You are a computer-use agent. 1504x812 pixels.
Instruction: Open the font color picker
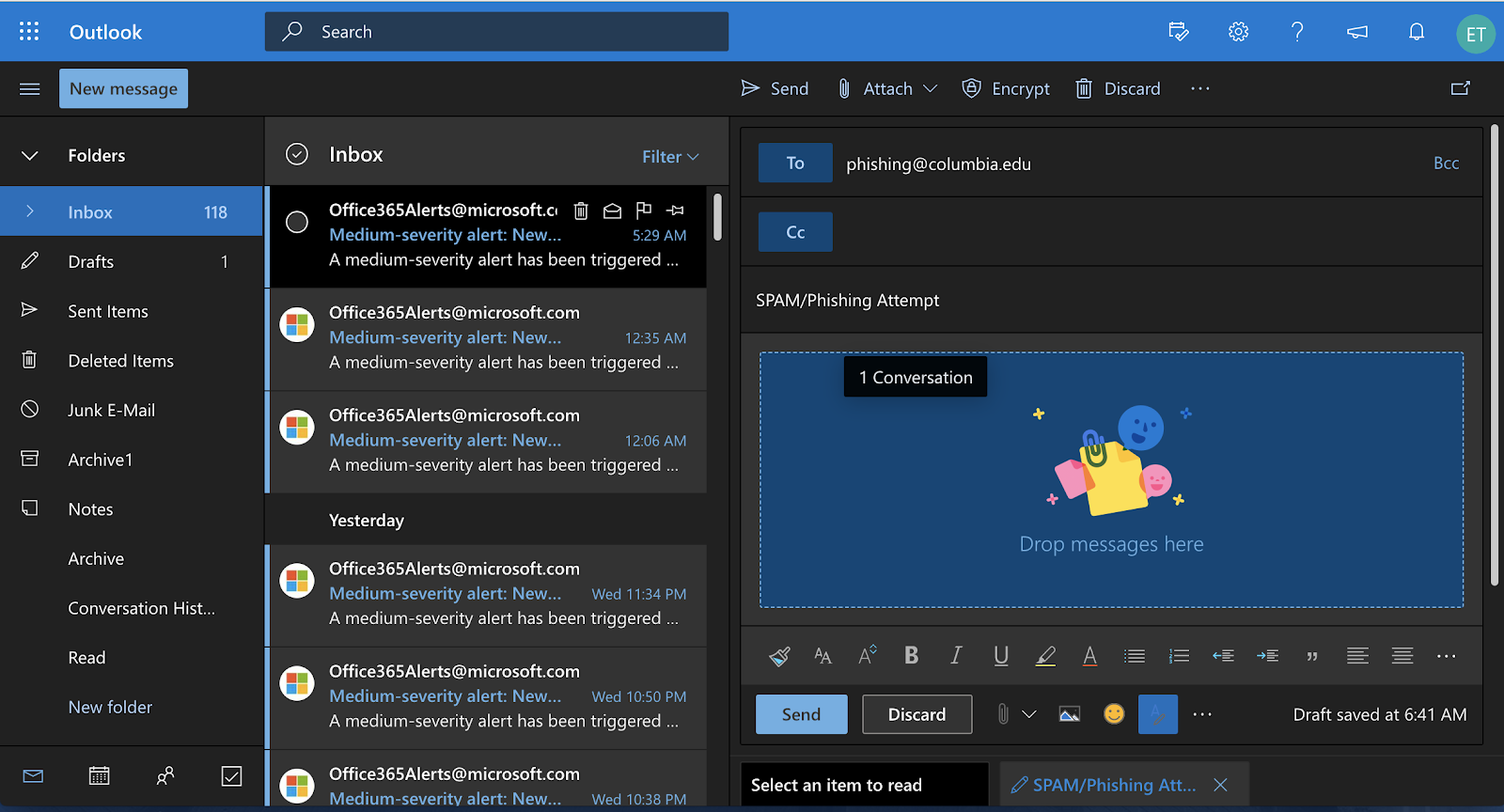pos(1089,656)
